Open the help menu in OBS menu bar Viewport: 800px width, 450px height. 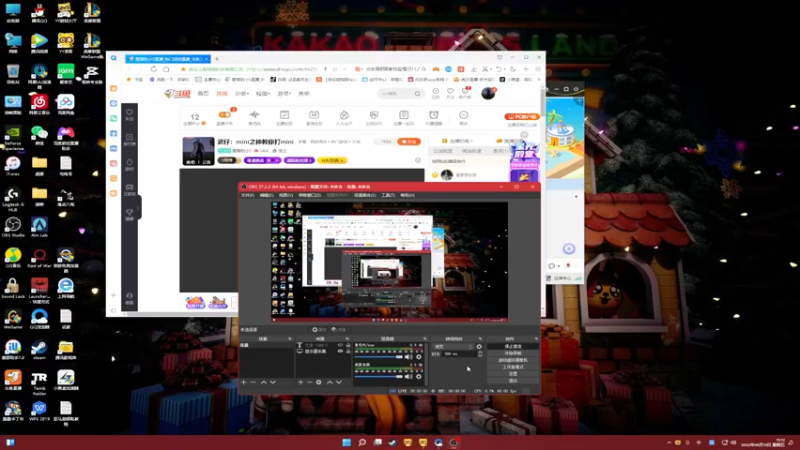tap(407, 195)
